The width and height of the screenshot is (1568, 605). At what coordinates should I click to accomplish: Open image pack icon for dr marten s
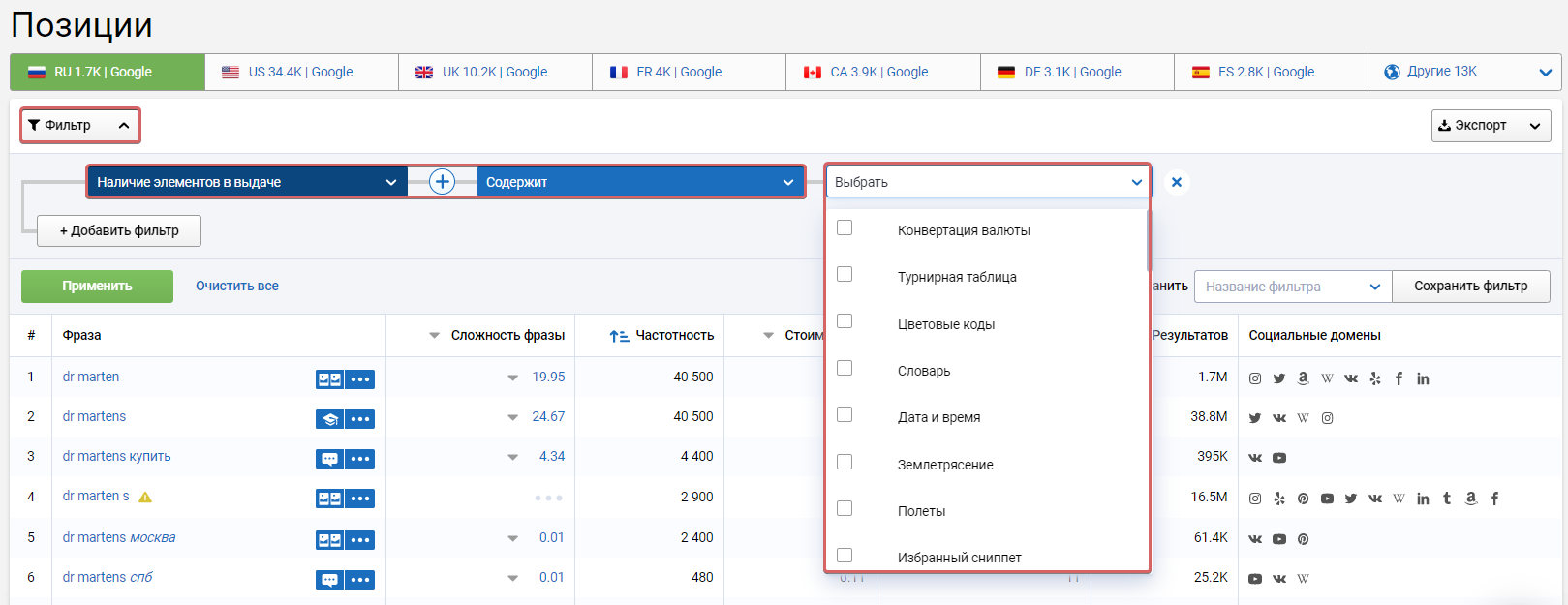329,499
